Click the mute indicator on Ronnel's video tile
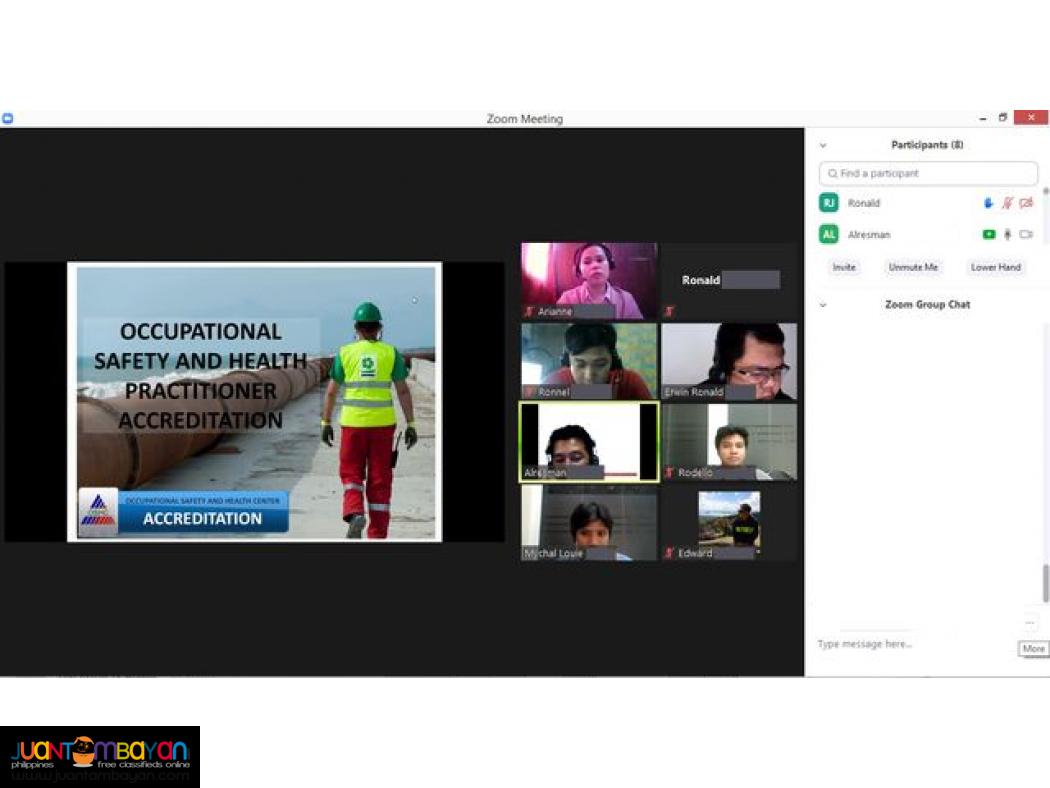The width and height of the screenshot is (1050, 788). click(527, 391)
